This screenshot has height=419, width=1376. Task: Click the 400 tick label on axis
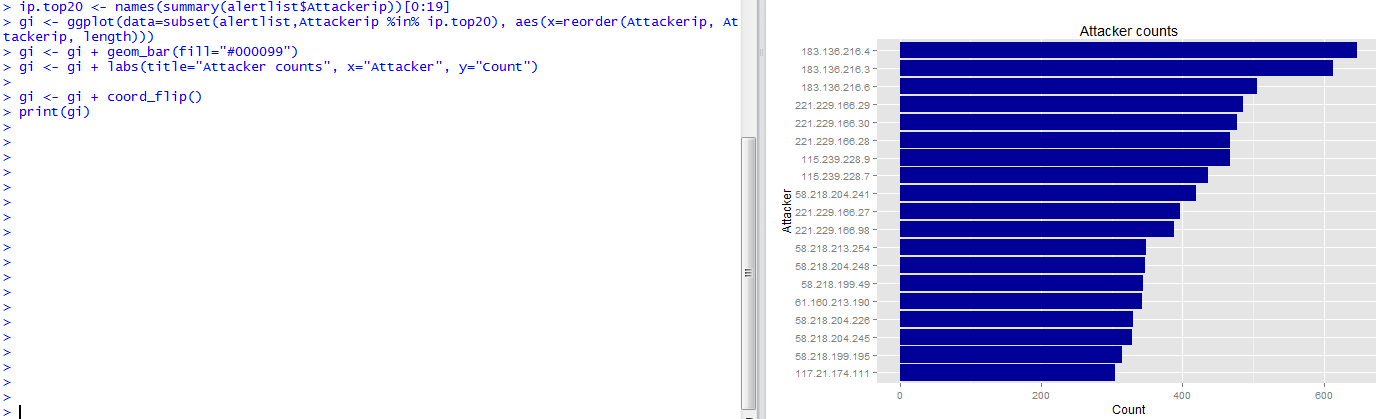(1182, 393)
